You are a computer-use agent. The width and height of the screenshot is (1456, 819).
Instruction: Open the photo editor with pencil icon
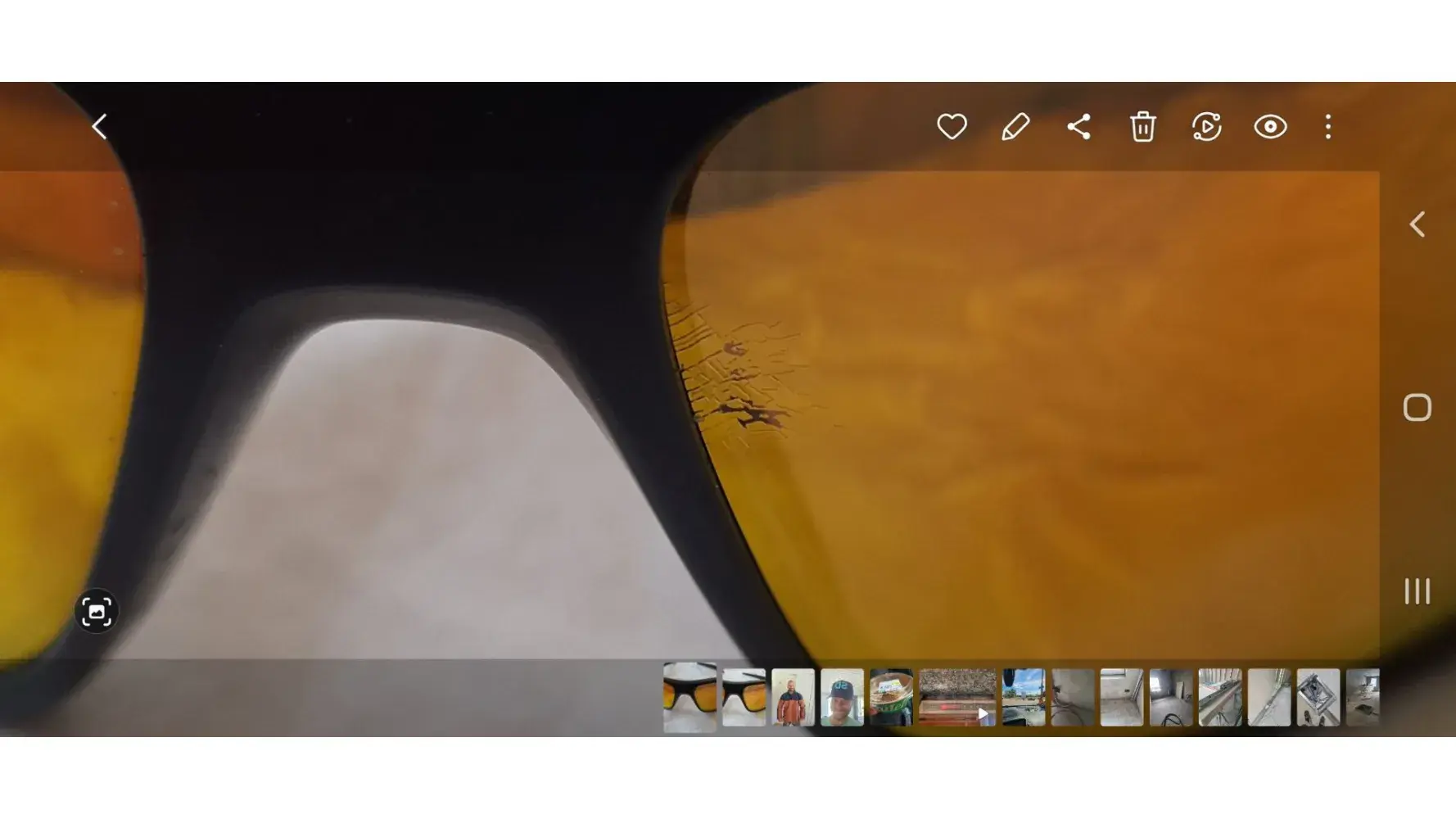(x=1015, y=127)
